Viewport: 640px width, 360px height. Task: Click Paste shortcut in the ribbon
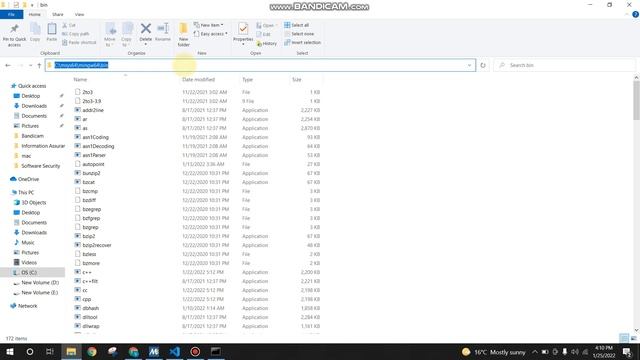click(79, 42)
